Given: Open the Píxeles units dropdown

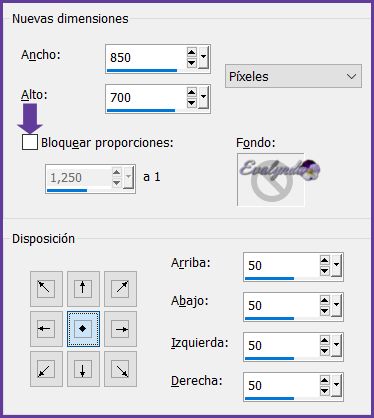Looking at the screenshot, I should click(293, 76).
